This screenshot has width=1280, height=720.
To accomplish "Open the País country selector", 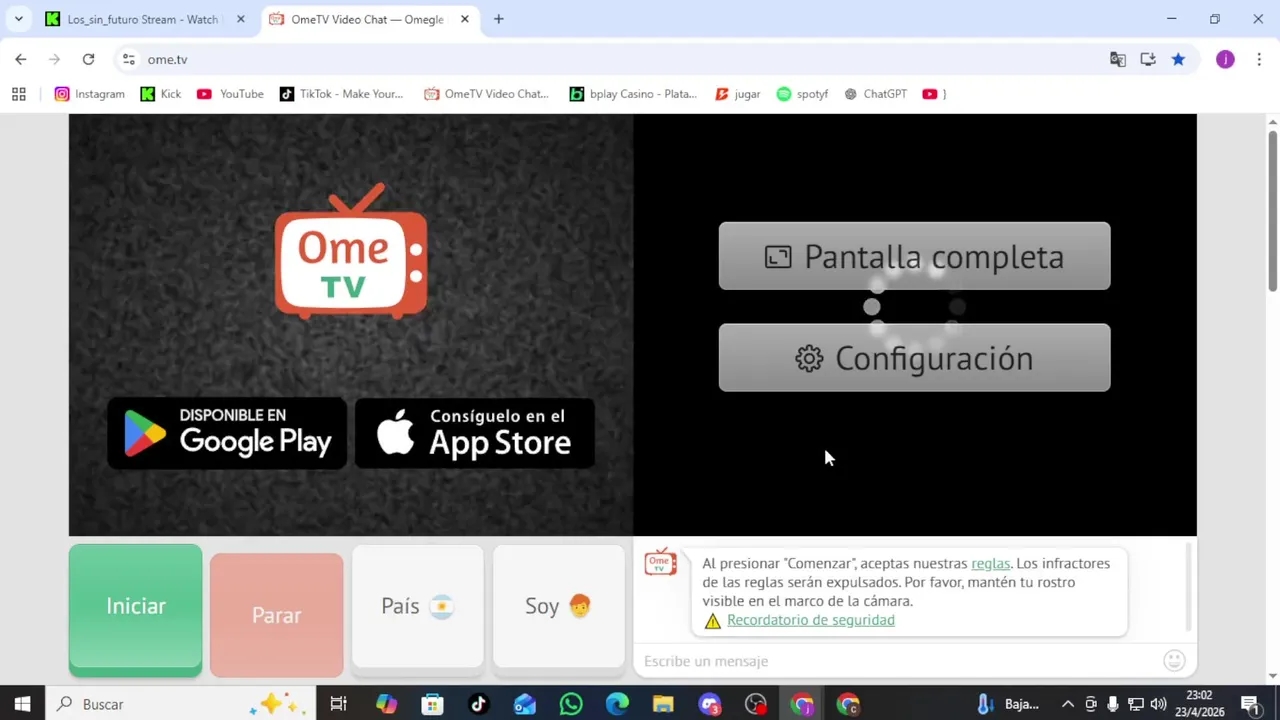I will [418, 606].
